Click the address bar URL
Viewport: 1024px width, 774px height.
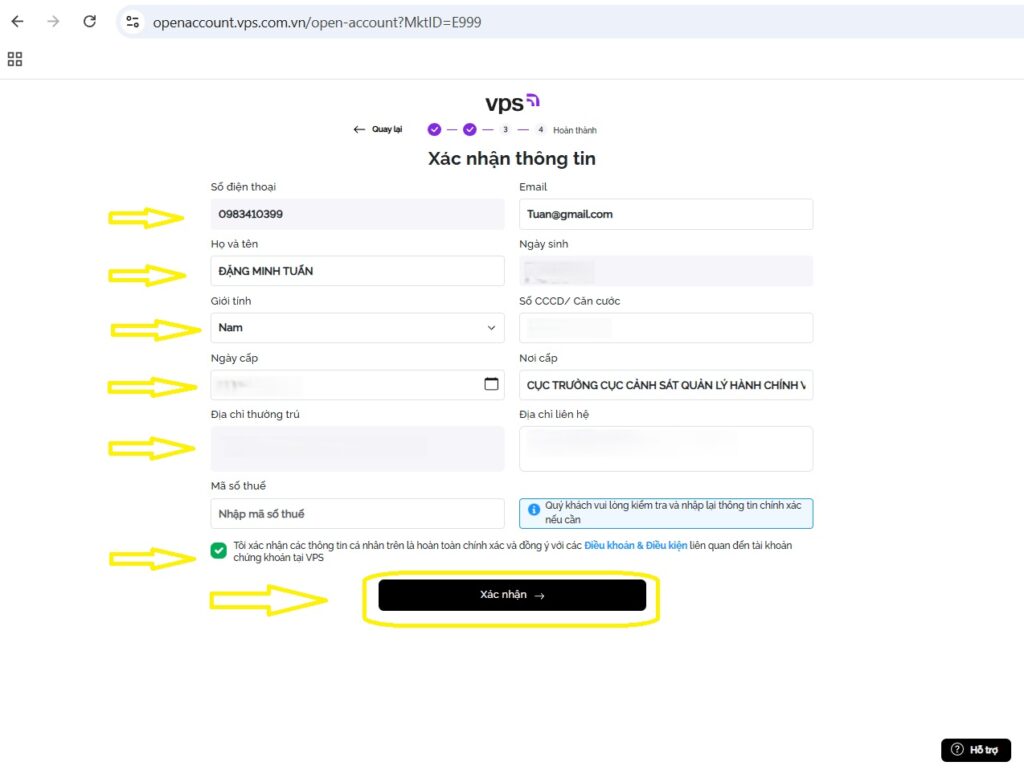(x=317, y=22)
